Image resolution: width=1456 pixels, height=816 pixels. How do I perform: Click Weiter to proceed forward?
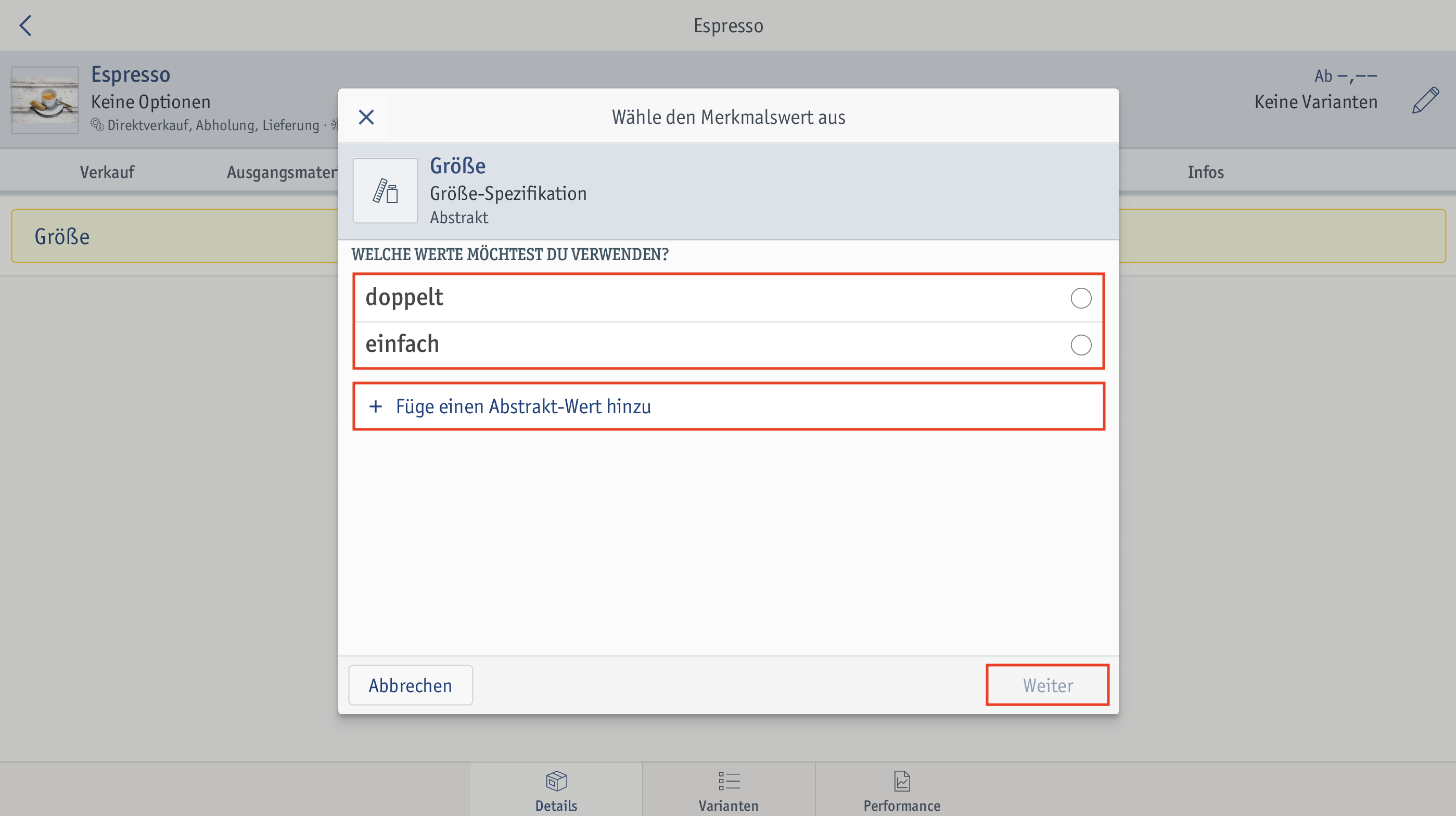tap(1047, 685)
